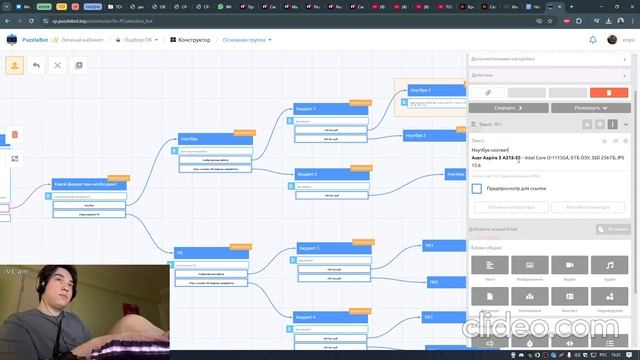Select the inline keyboard button
640x360 pixels.
(588, 207)
